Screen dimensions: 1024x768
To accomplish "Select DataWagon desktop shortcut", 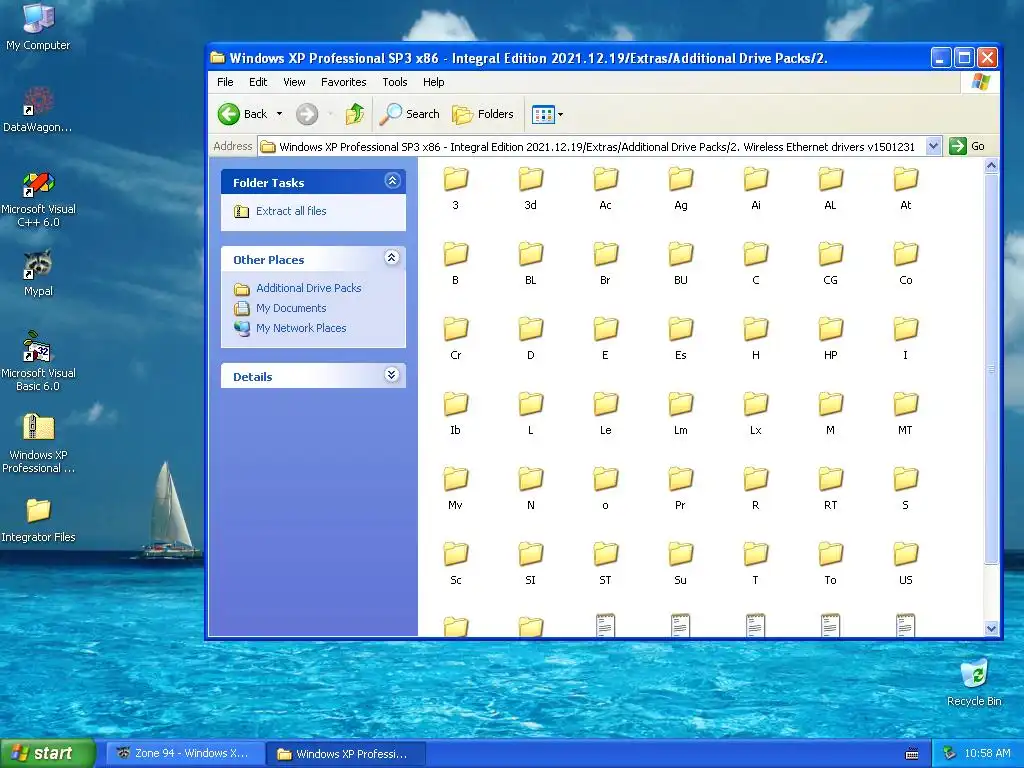I will tap(37, 109).
